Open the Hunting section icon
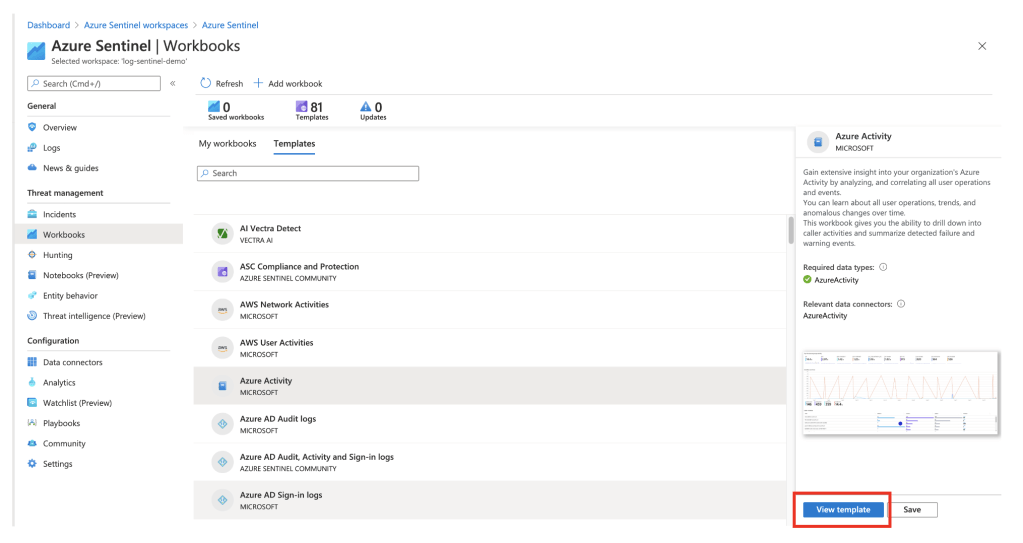The image size is (1023, 543). point(32,255)
